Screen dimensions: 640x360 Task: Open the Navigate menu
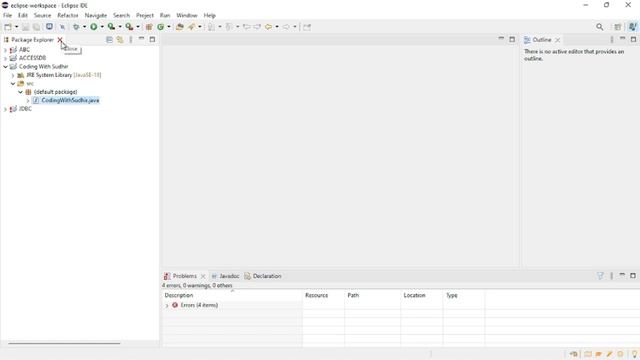96,16
